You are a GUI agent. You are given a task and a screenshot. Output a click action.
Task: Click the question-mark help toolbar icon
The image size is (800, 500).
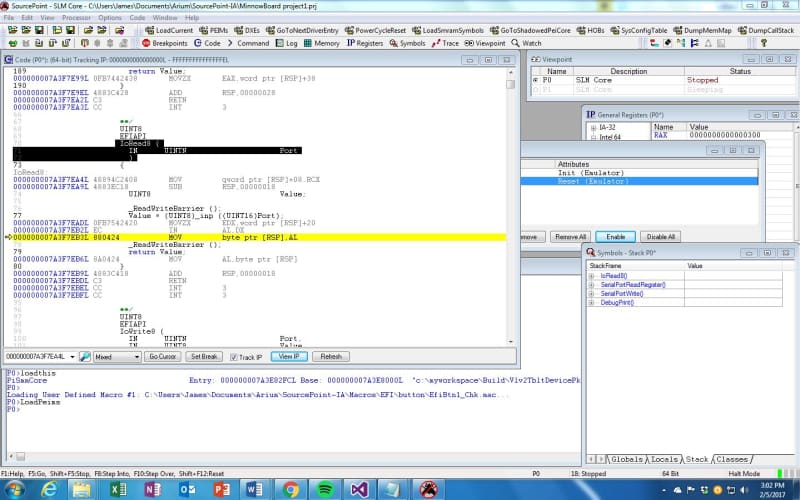(x=764, y=43)
